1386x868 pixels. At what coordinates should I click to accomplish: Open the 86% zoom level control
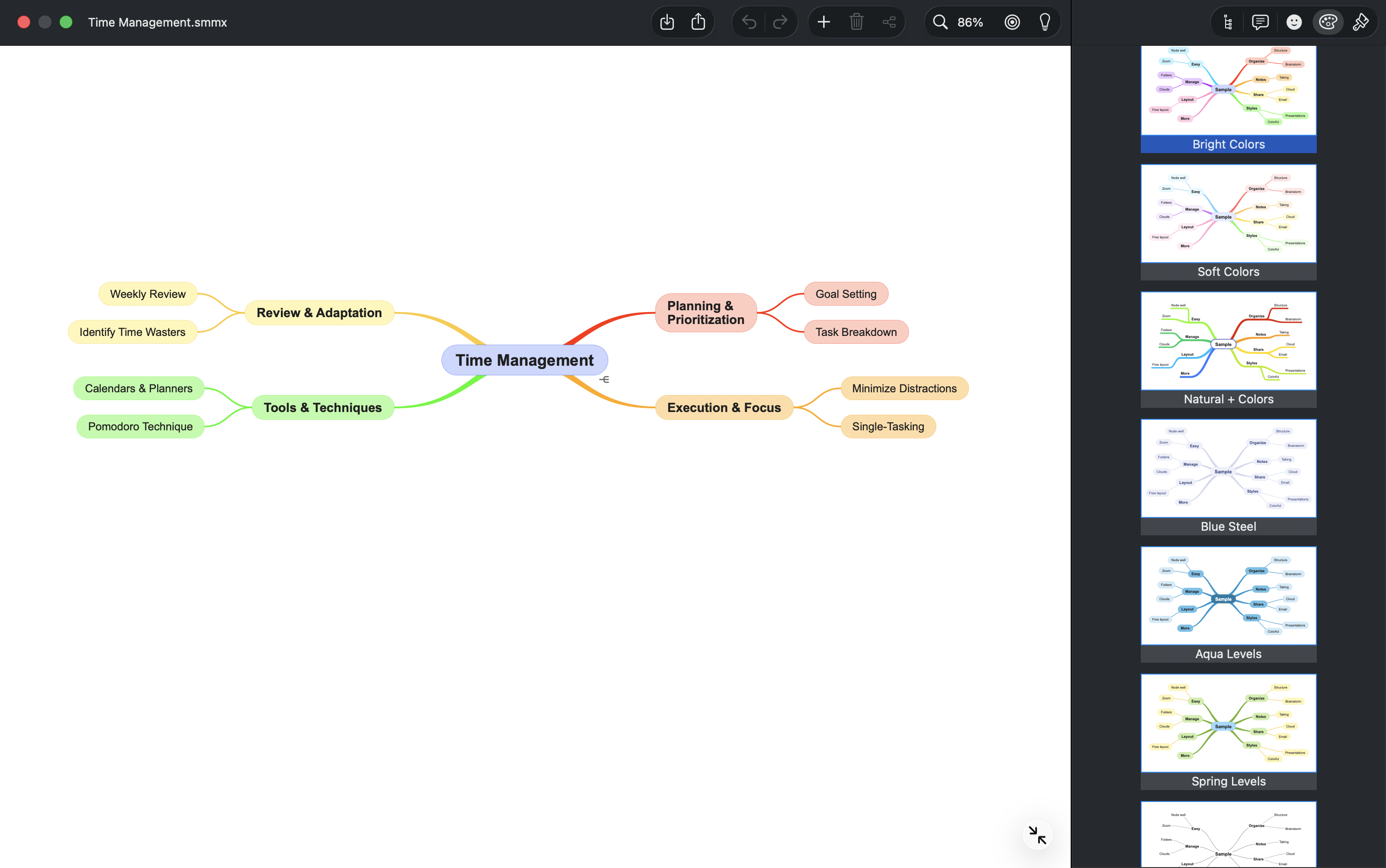970,22
